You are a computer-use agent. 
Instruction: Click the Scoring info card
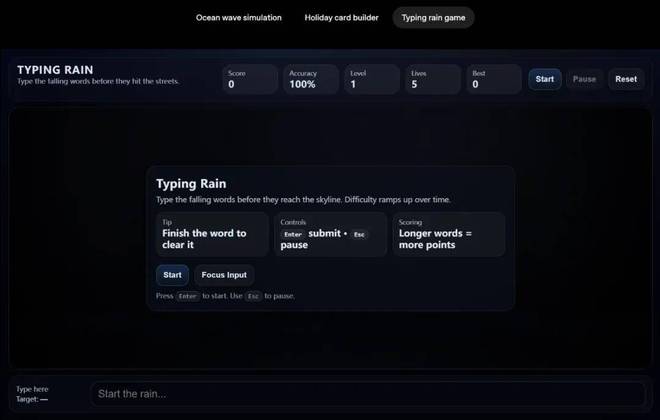[x=449, y=234]
